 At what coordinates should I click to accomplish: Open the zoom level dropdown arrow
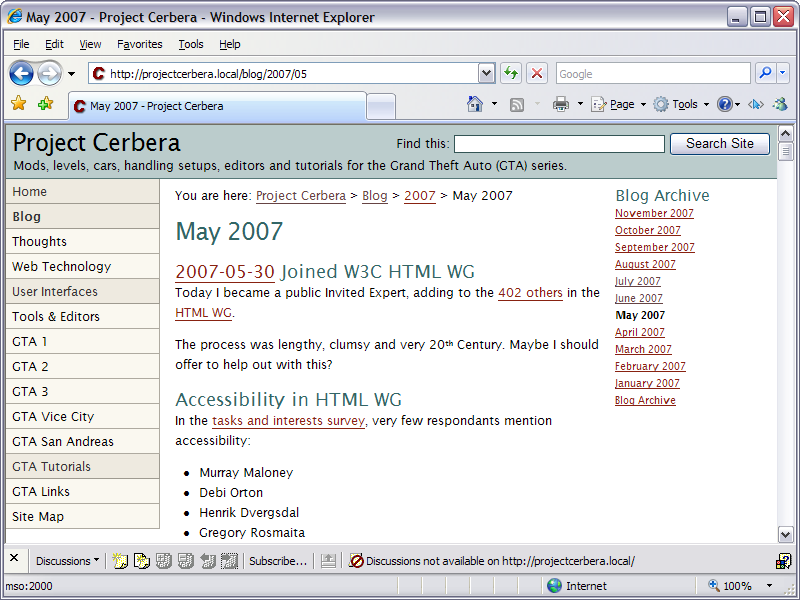tap(769, 586)
